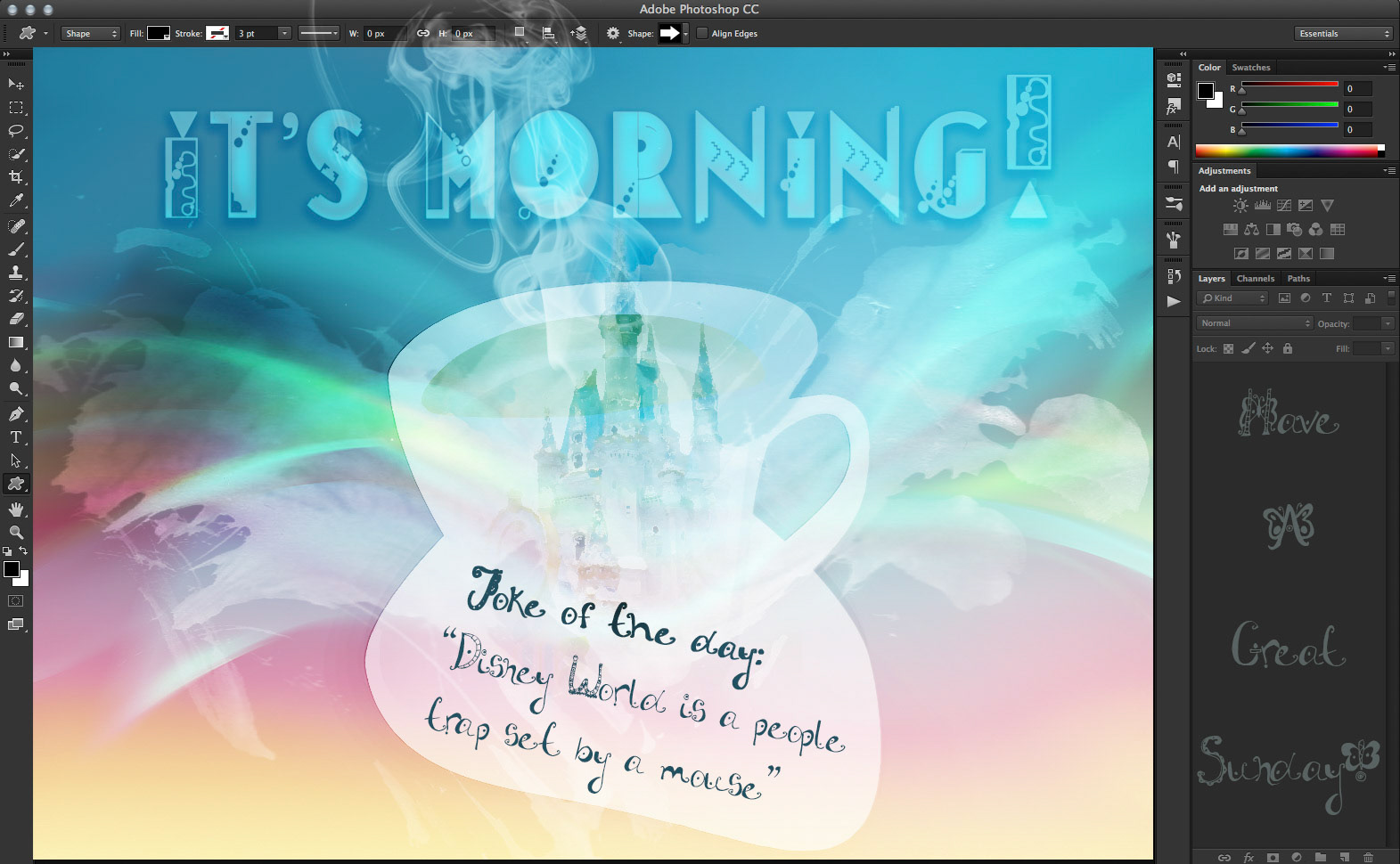Open the Fill color swatch in options bar
Viewport: 1400px width, 864px height.
(159, 34)
